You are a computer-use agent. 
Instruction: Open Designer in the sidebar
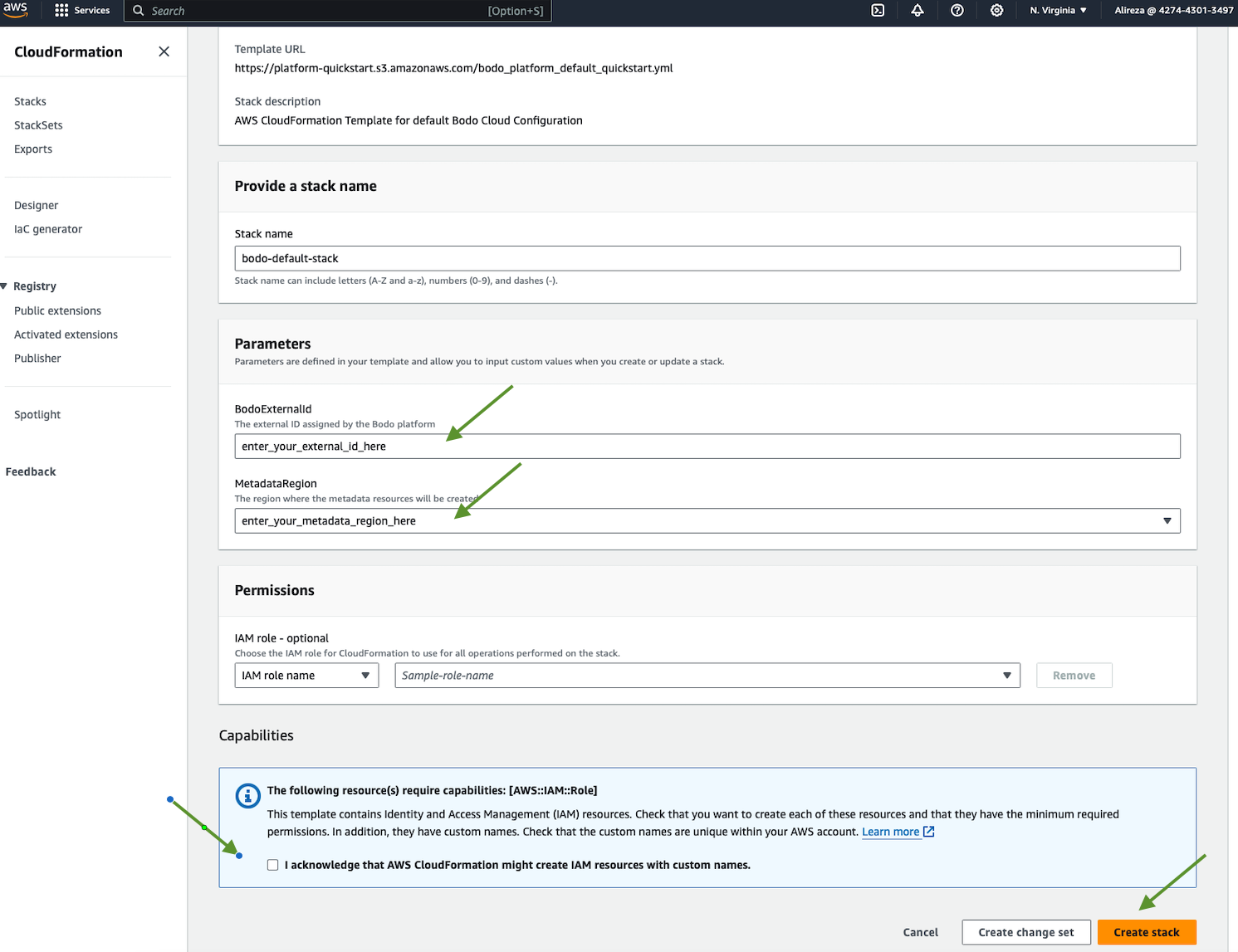point(36,206)
